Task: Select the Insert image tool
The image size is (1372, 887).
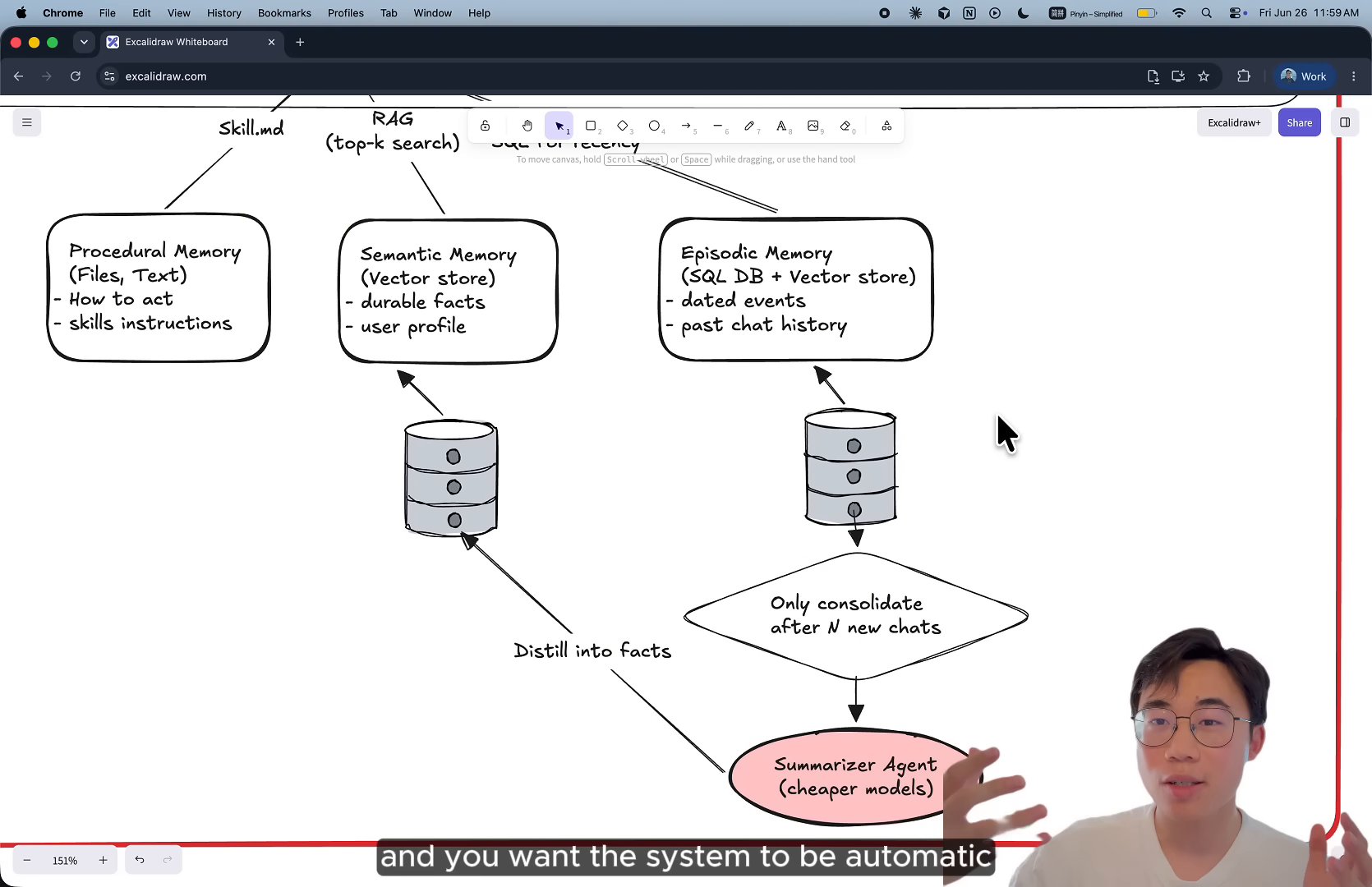Action: tap(813, 126)
